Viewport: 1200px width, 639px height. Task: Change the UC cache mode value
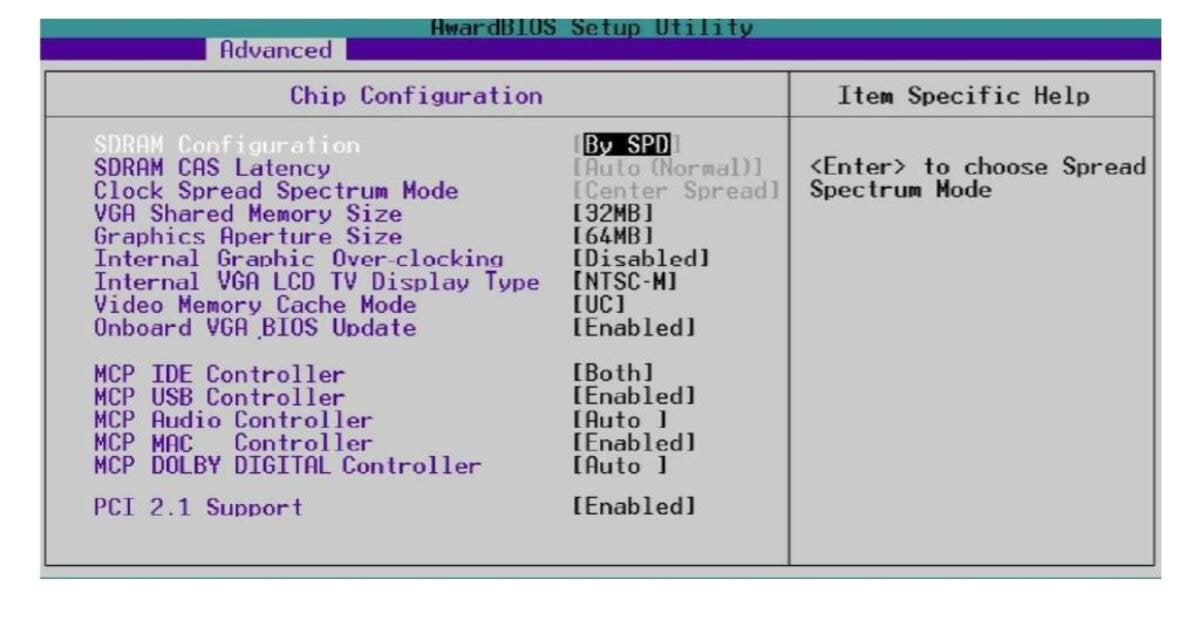pyautogui.click(x=599, y=306)
